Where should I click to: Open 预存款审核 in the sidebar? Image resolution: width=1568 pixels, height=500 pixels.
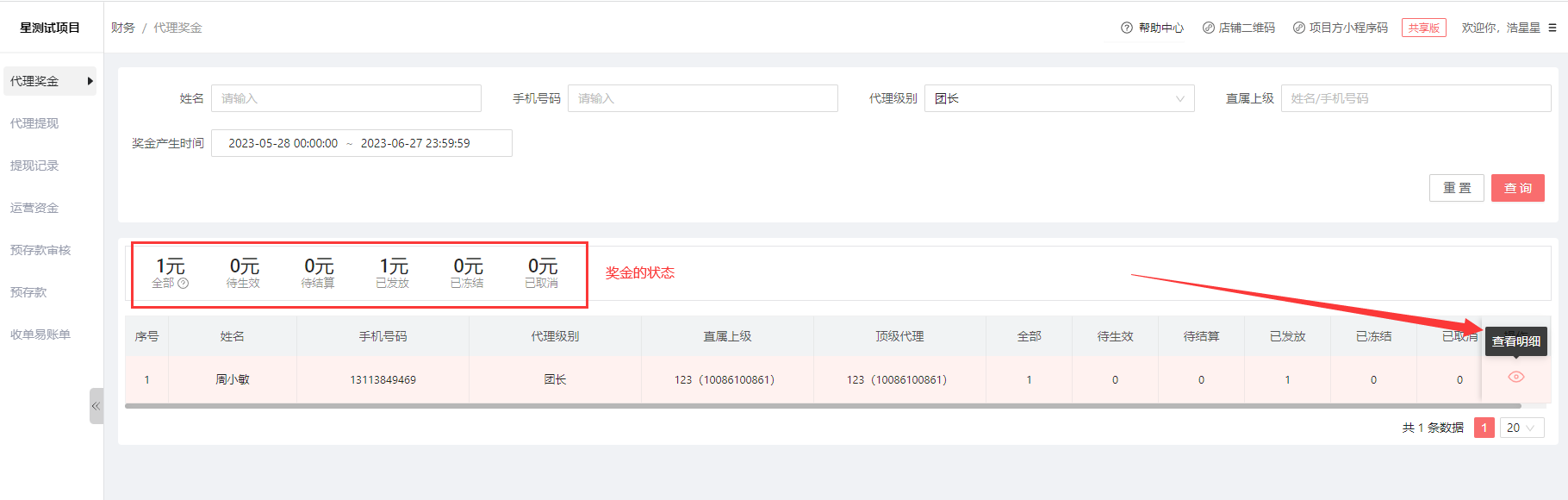click(x=40, y=250)
